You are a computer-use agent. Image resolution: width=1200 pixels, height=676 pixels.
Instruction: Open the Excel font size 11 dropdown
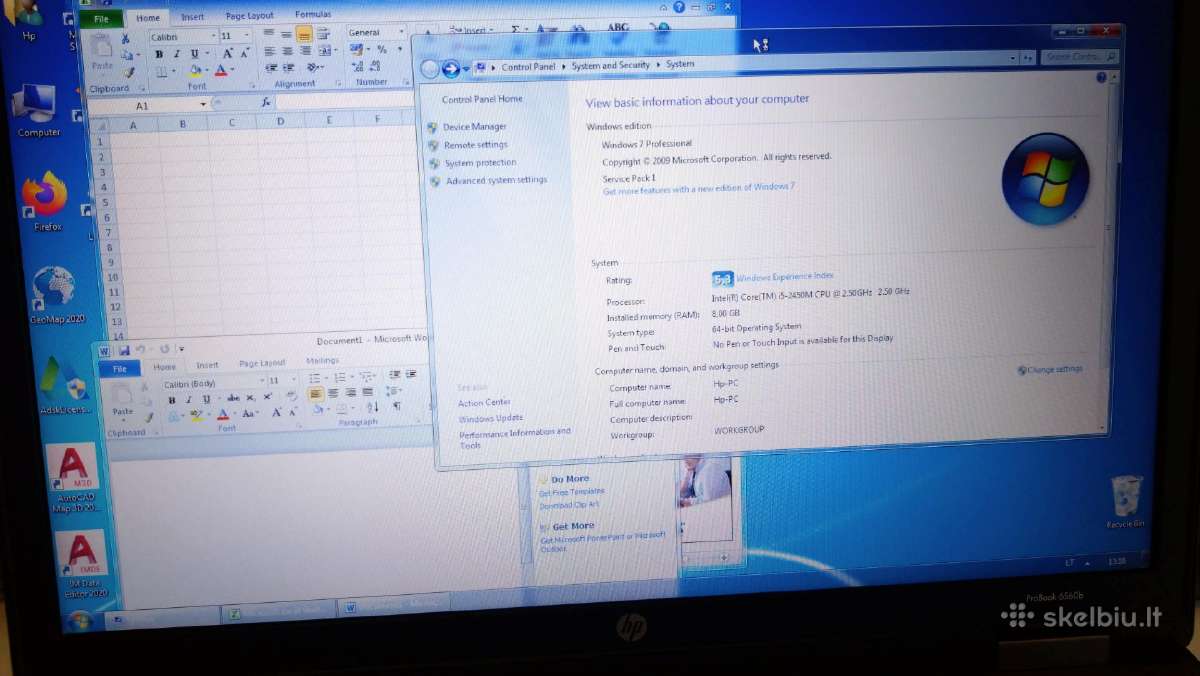coord(248,36)
